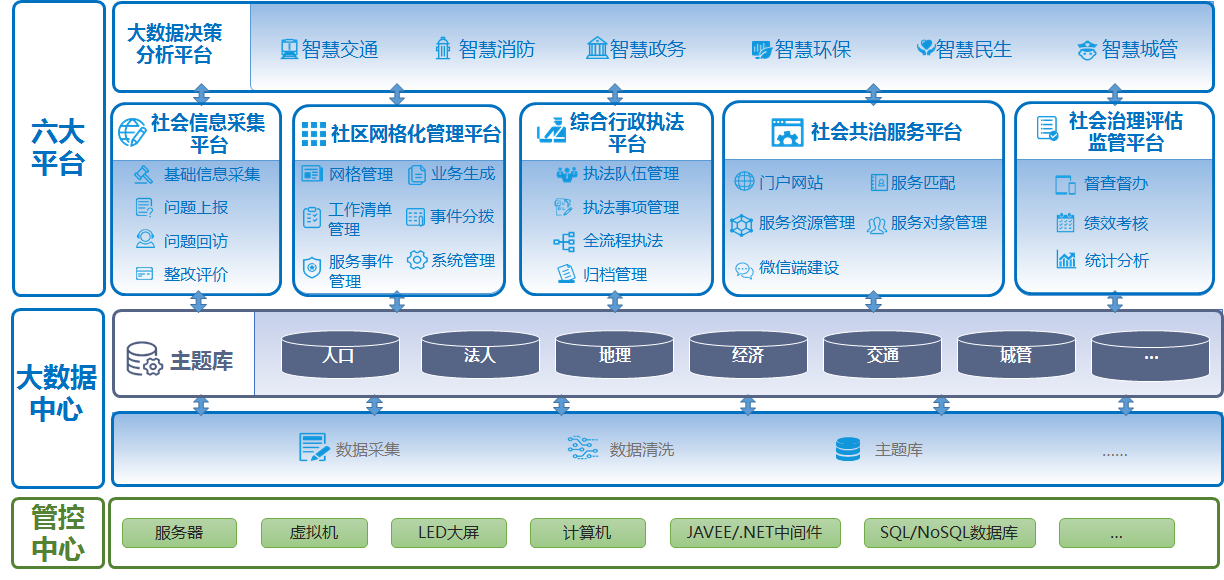This screenshot has width=1224, height=580.
Task: Select the 人口 database cylinder
Action: pos(341,355)
